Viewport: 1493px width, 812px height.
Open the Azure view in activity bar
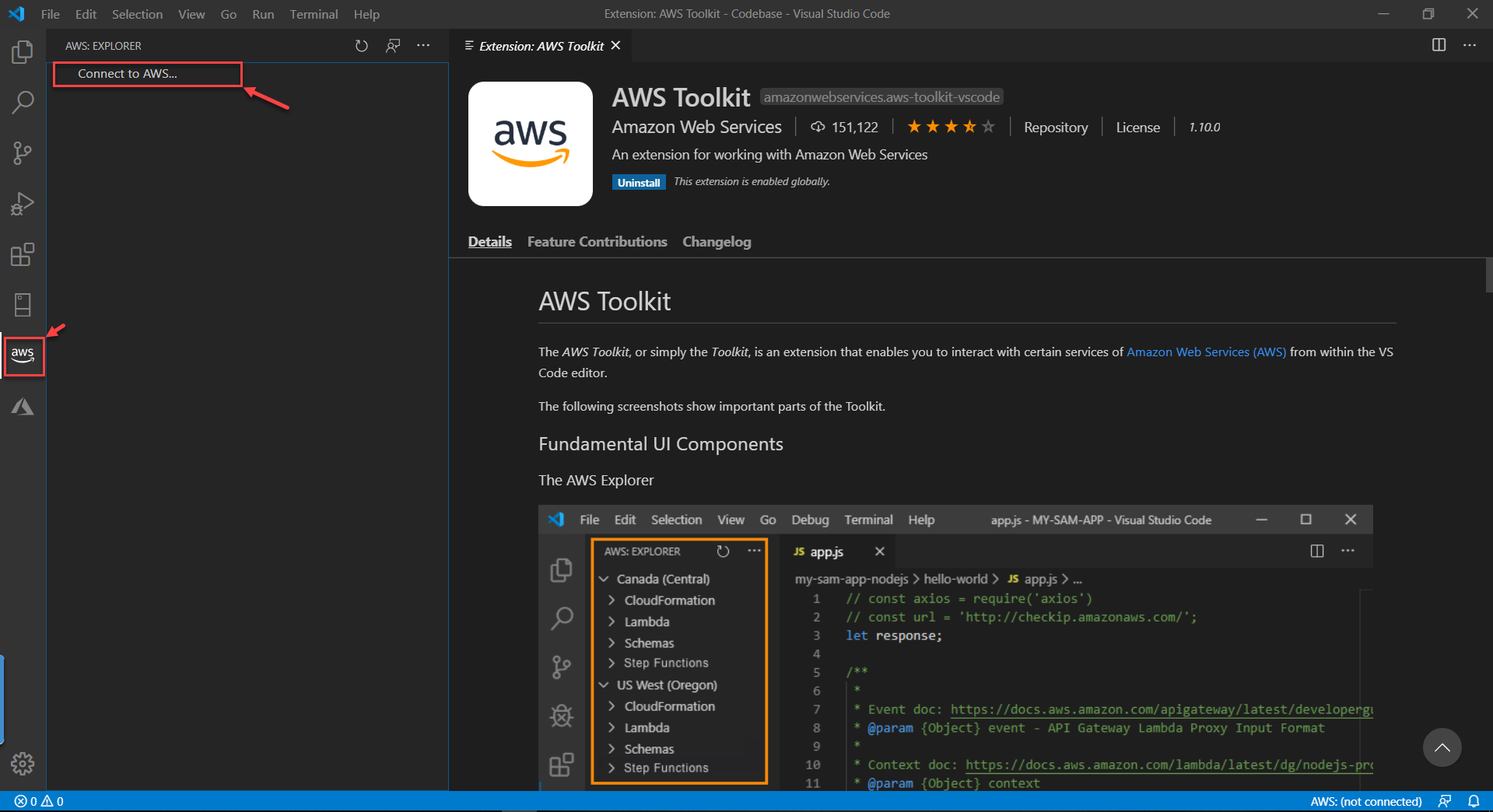click(23, 407)
